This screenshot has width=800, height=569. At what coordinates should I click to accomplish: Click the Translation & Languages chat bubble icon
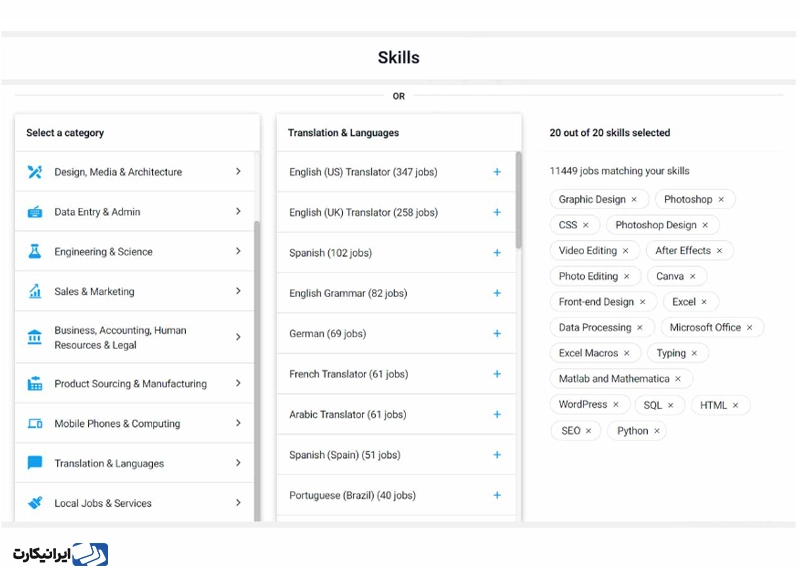coord(35,463)
